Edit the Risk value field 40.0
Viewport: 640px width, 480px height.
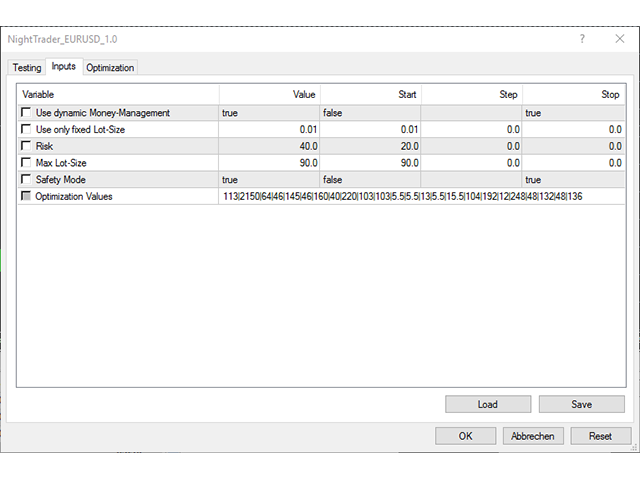(x=269, y=146)
